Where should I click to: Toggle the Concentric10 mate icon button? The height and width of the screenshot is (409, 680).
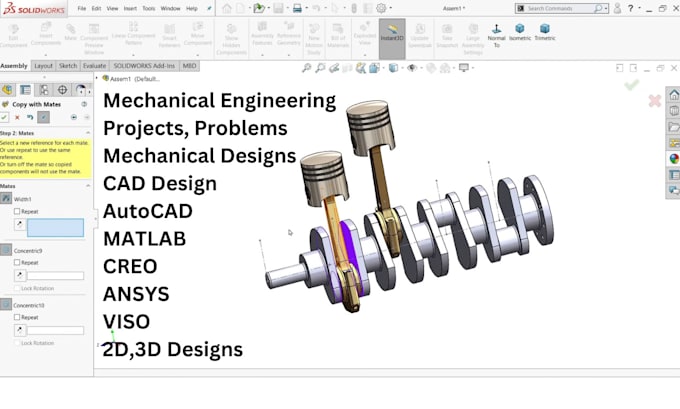point(6,304)
